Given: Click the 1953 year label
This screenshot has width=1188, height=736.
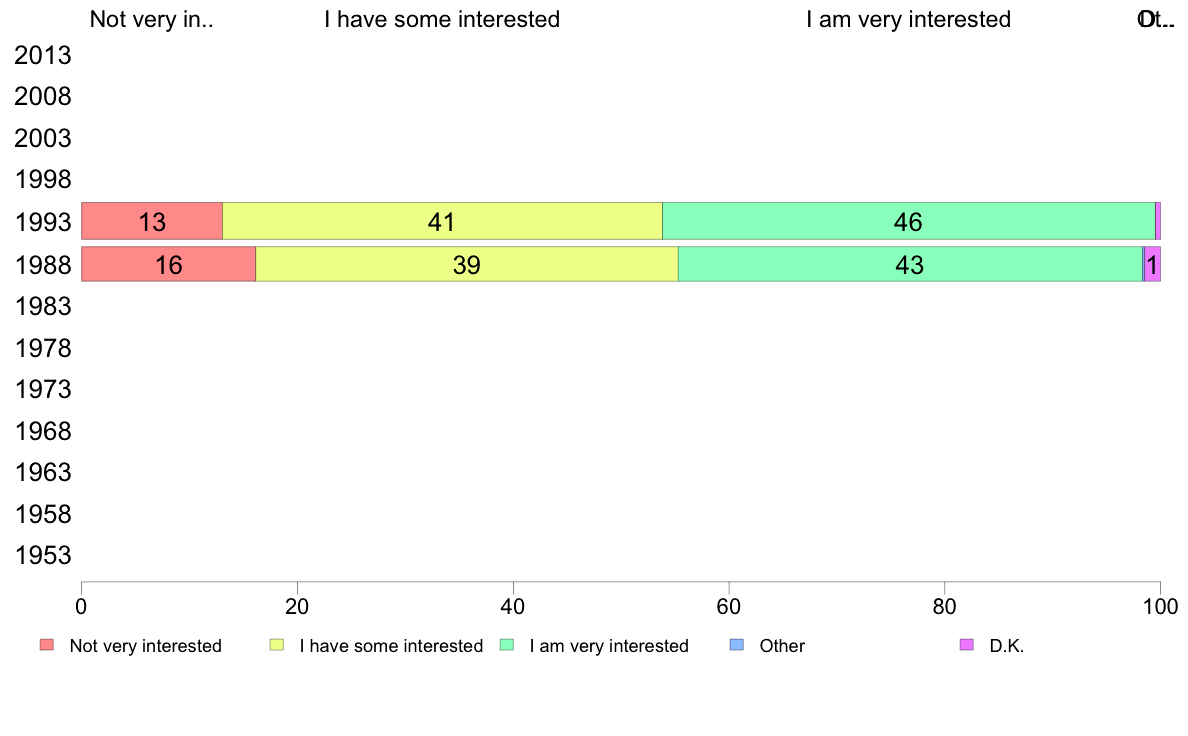Looking at the screenshot, I should 42,556.
